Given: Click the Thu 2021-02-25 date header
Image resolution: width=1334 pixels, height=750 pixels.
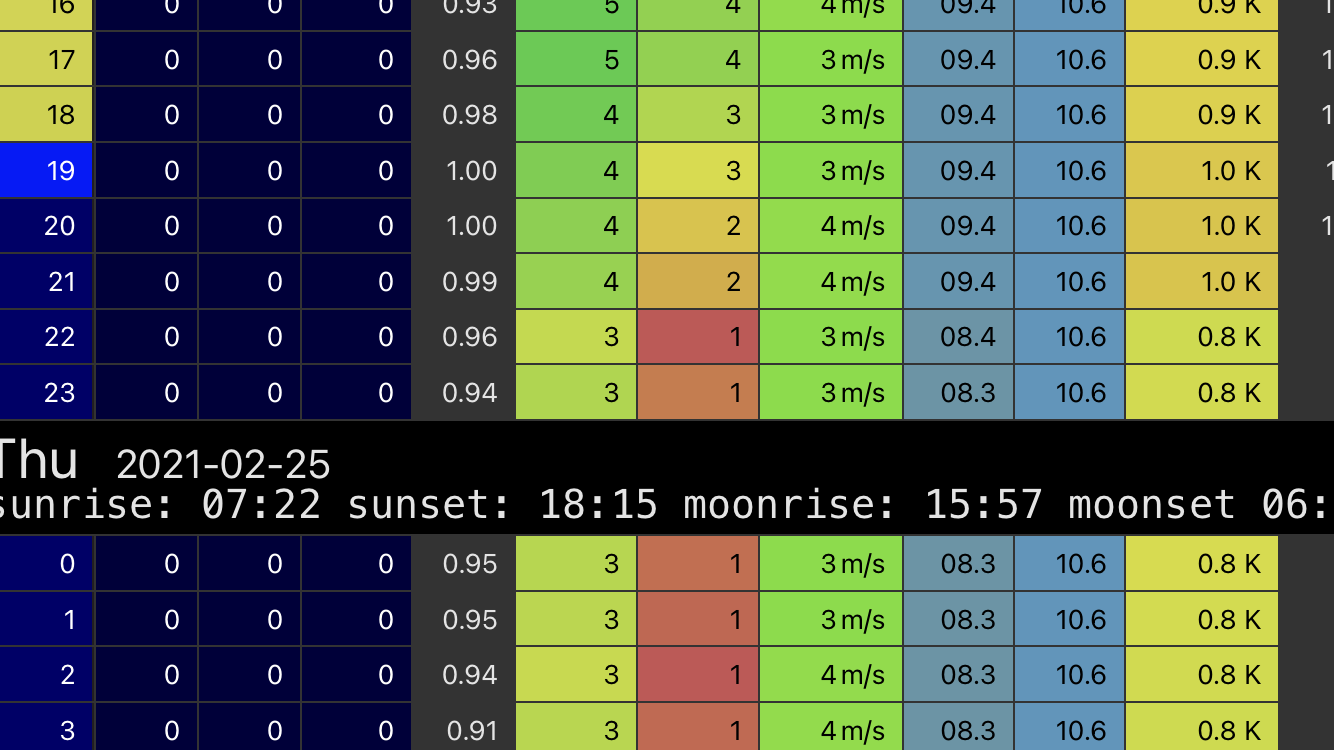Looking at the screenshot, I should [165, 463].
